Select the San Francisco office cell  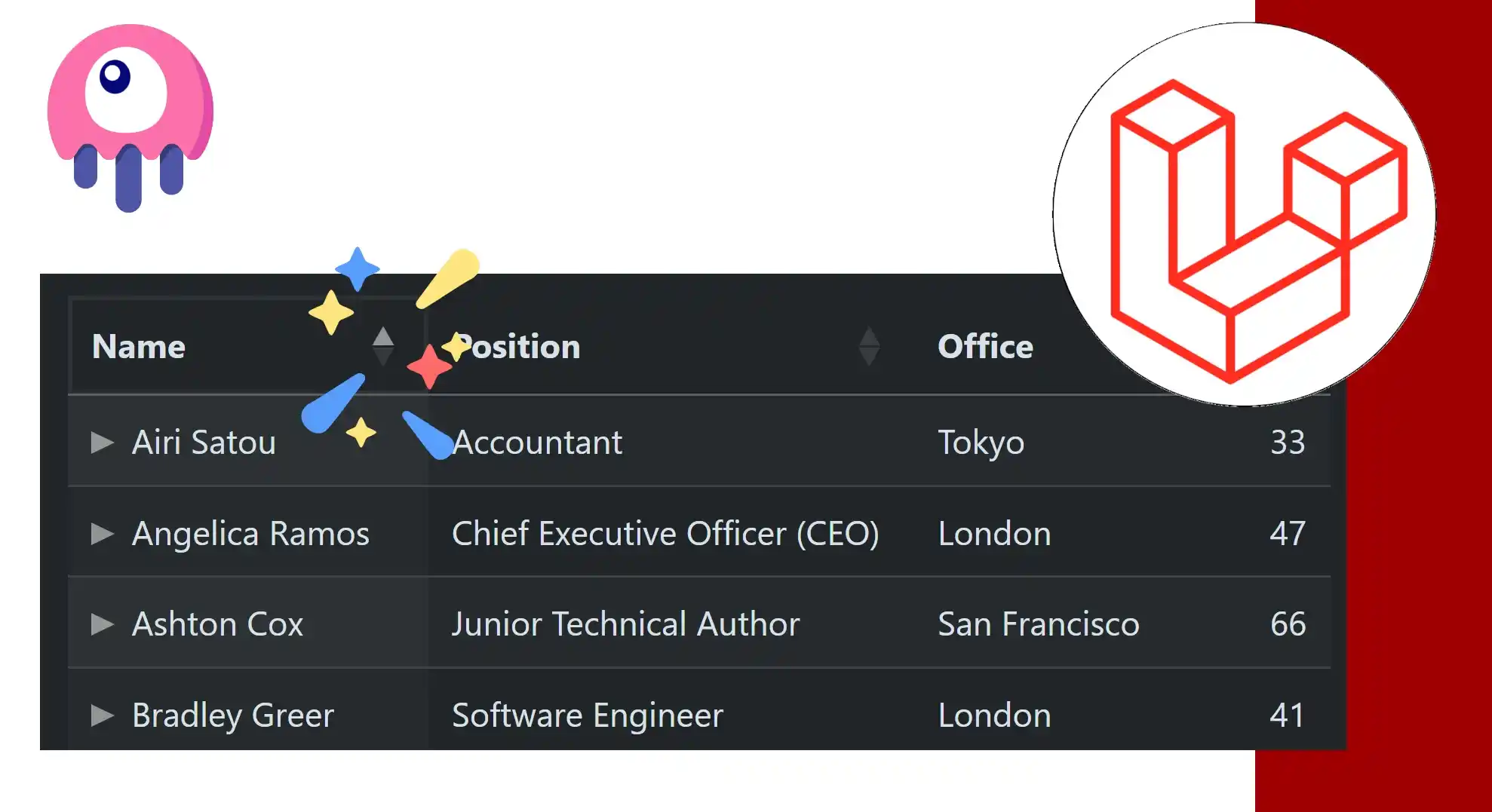click(x=1039, y=624)
